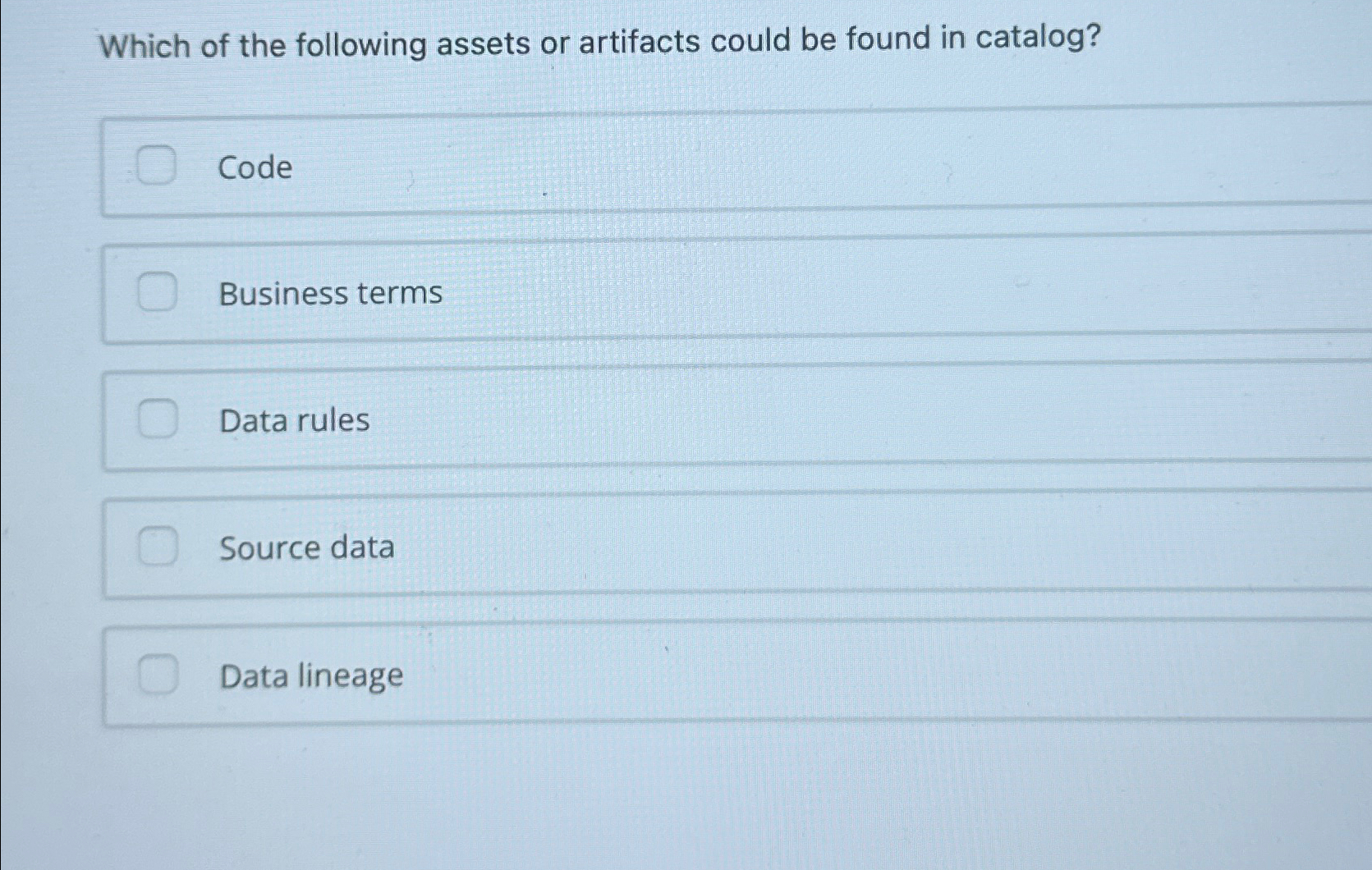
Task: Click the word "Which" starting the question
Action: point(145,46)
